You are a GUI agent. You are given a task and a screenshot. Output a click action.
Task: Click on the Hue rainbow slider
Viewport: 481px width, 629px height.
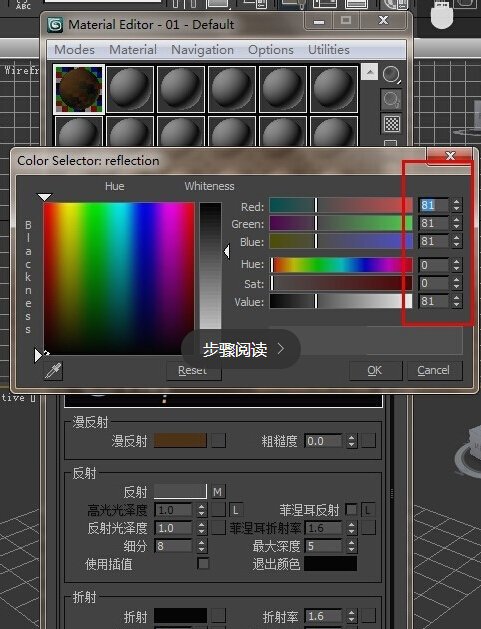tap(341, 265)
